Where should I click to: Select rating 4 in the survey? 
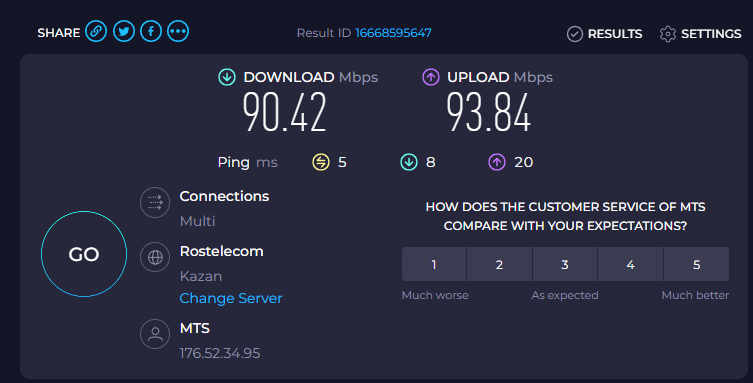click(x=631, y=264)
